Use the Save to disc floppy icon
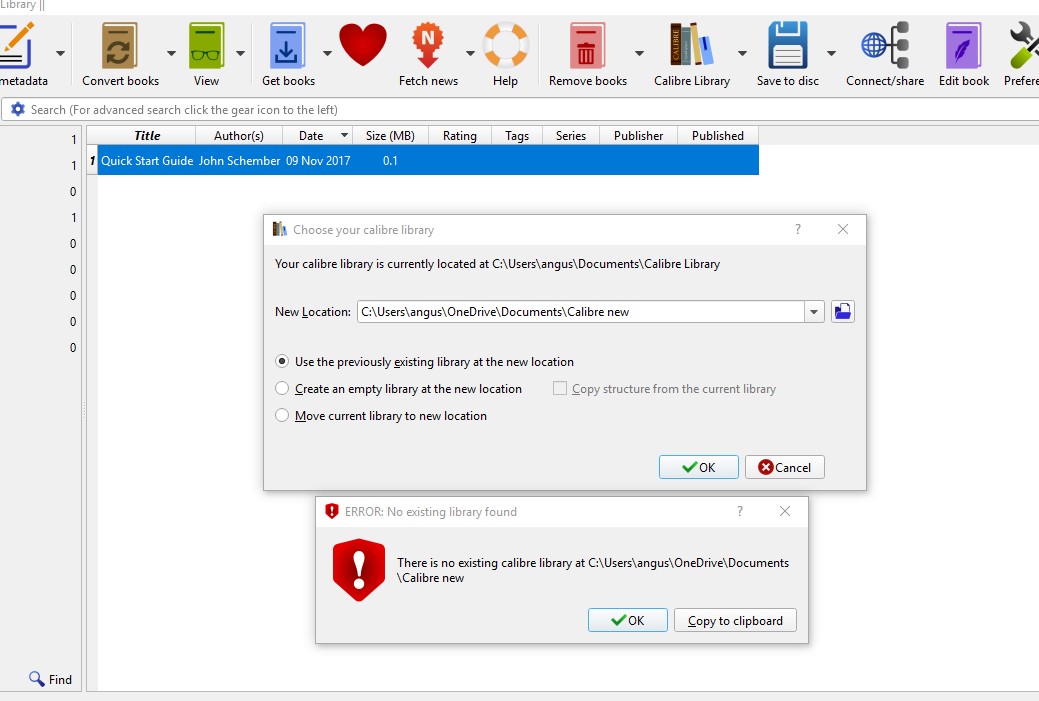 coord(788,45)
